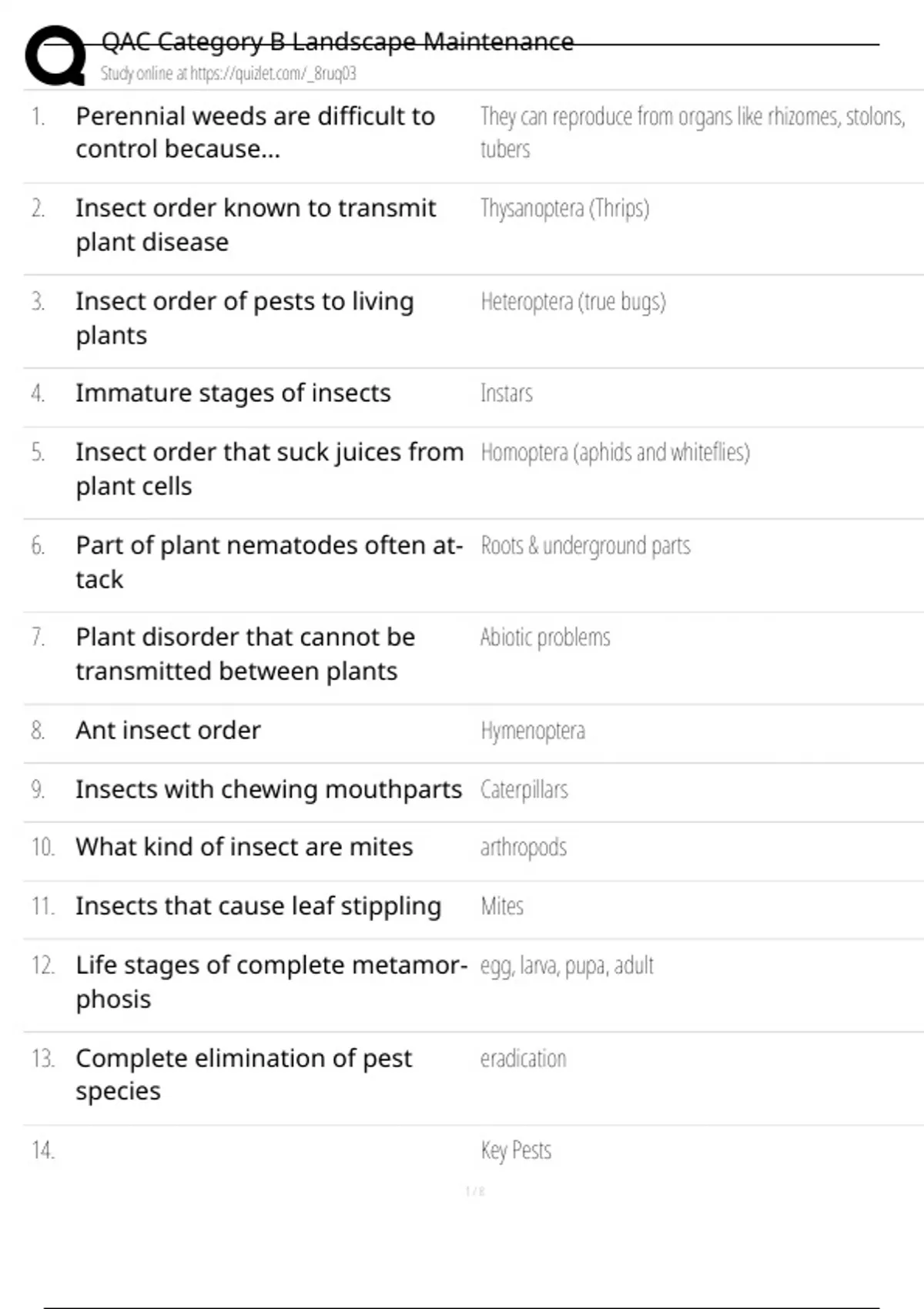The width and height of the screenshot is (924, 1309).
Task: Select the Hymenoptera answer
Action: 532,731
